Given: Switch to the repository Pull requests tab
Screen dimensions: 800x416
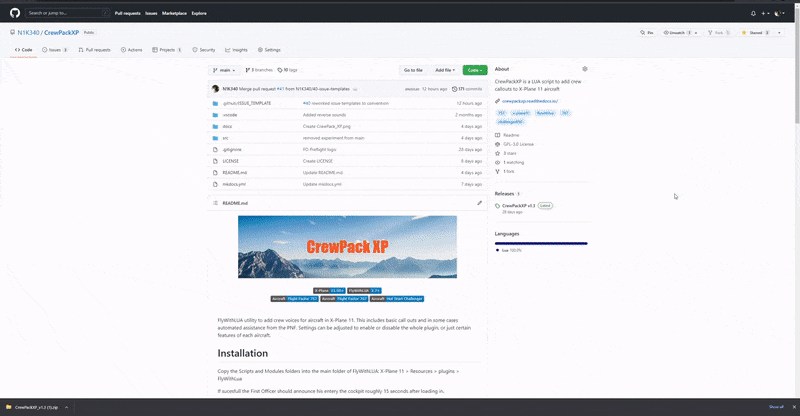Looking at the screenshot, I should pyautogui.click(x=94, y=50).
